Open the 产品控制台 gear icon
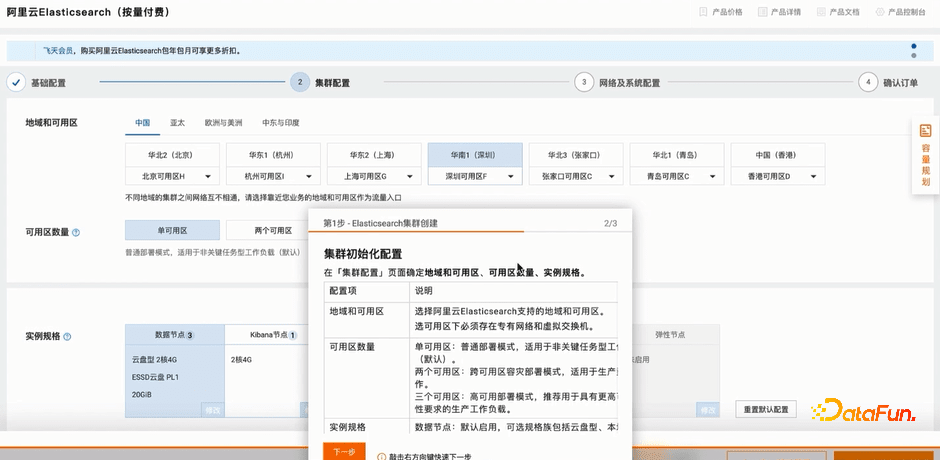The height and width of the screenshot is (460, 940). (879, 12)
